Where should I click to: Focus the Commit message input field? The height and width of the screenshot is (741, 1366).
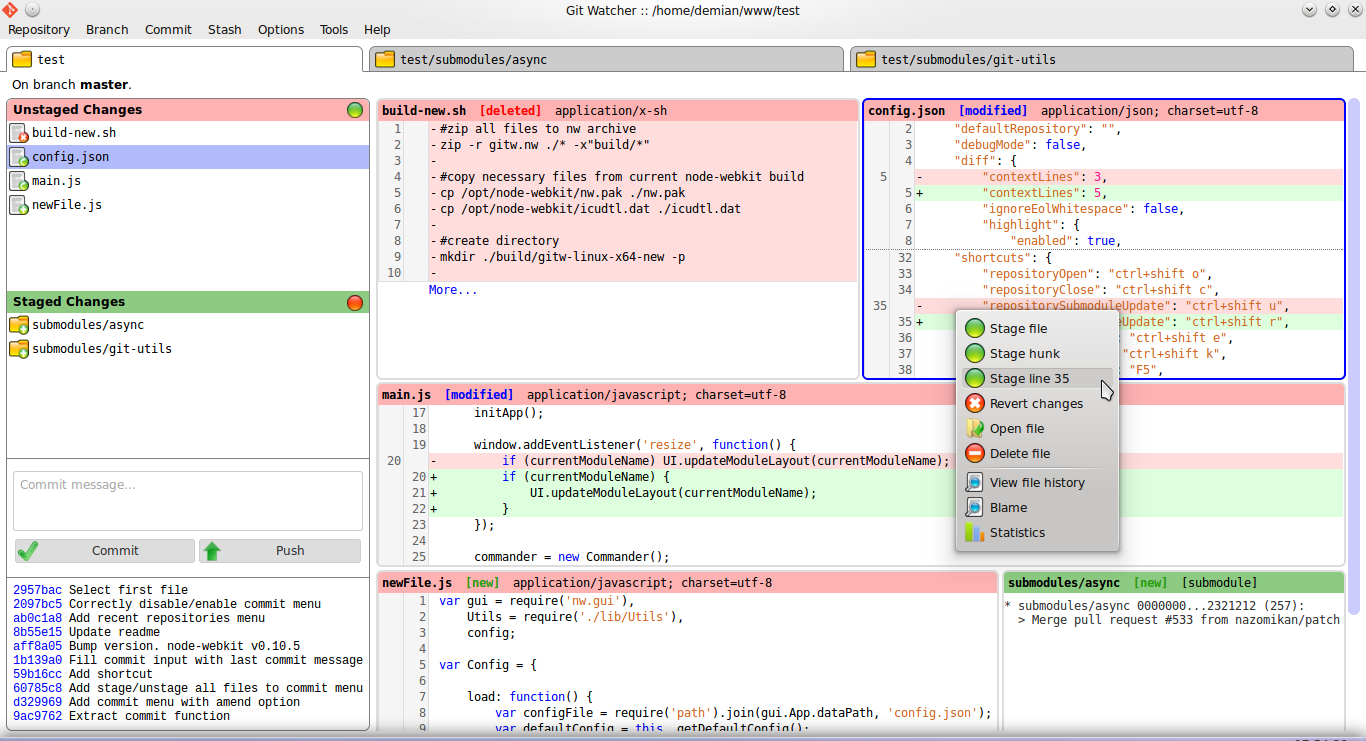coord(188,500)
